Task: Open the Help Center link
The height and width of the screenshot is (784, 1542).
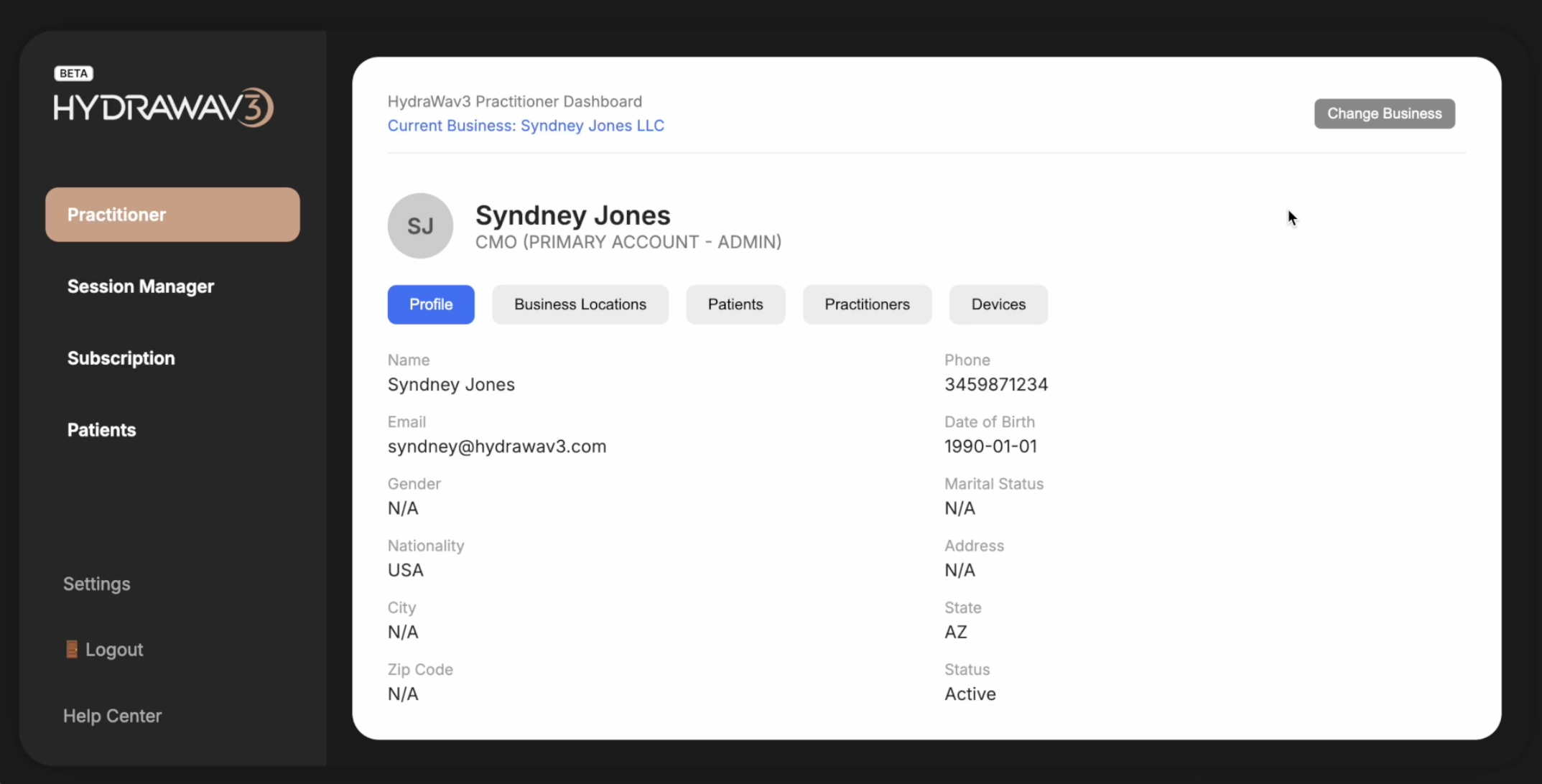Action: coord(112,716)
